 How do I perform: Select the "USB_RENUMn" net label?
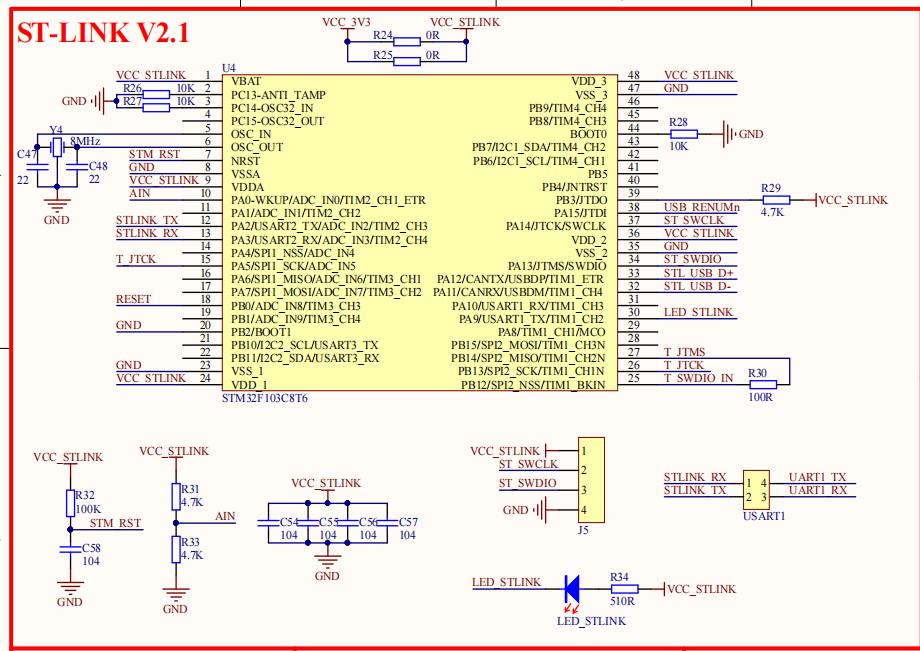702,207
